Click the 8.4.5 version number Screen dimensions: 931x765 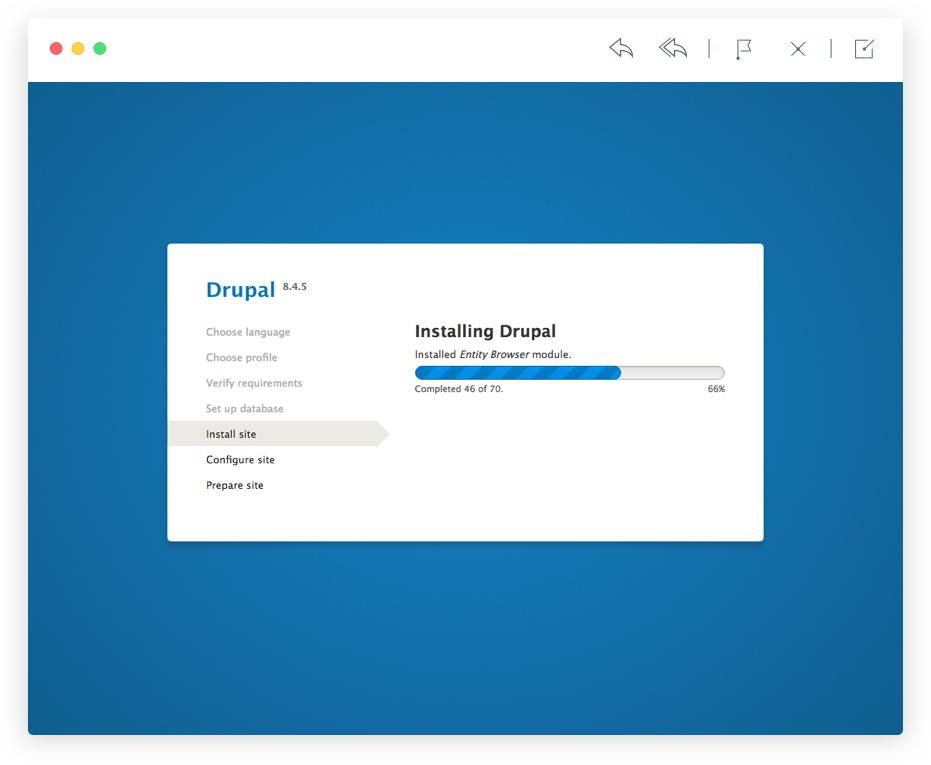coord(294,286)
